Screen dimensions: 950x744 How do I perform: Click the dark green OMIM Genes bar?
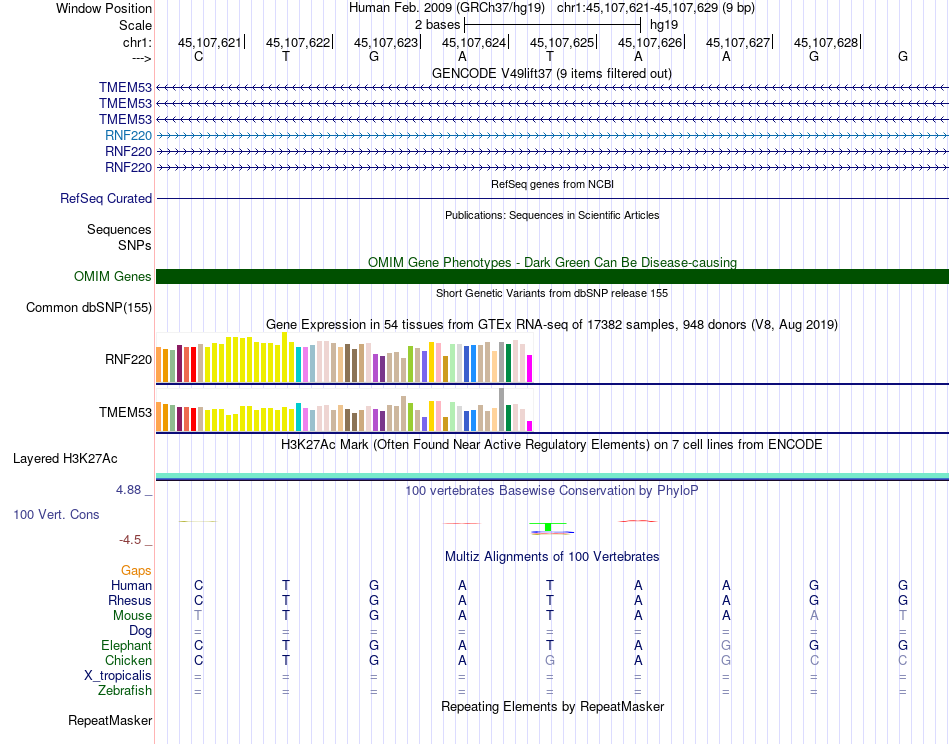tap(552, 277)
